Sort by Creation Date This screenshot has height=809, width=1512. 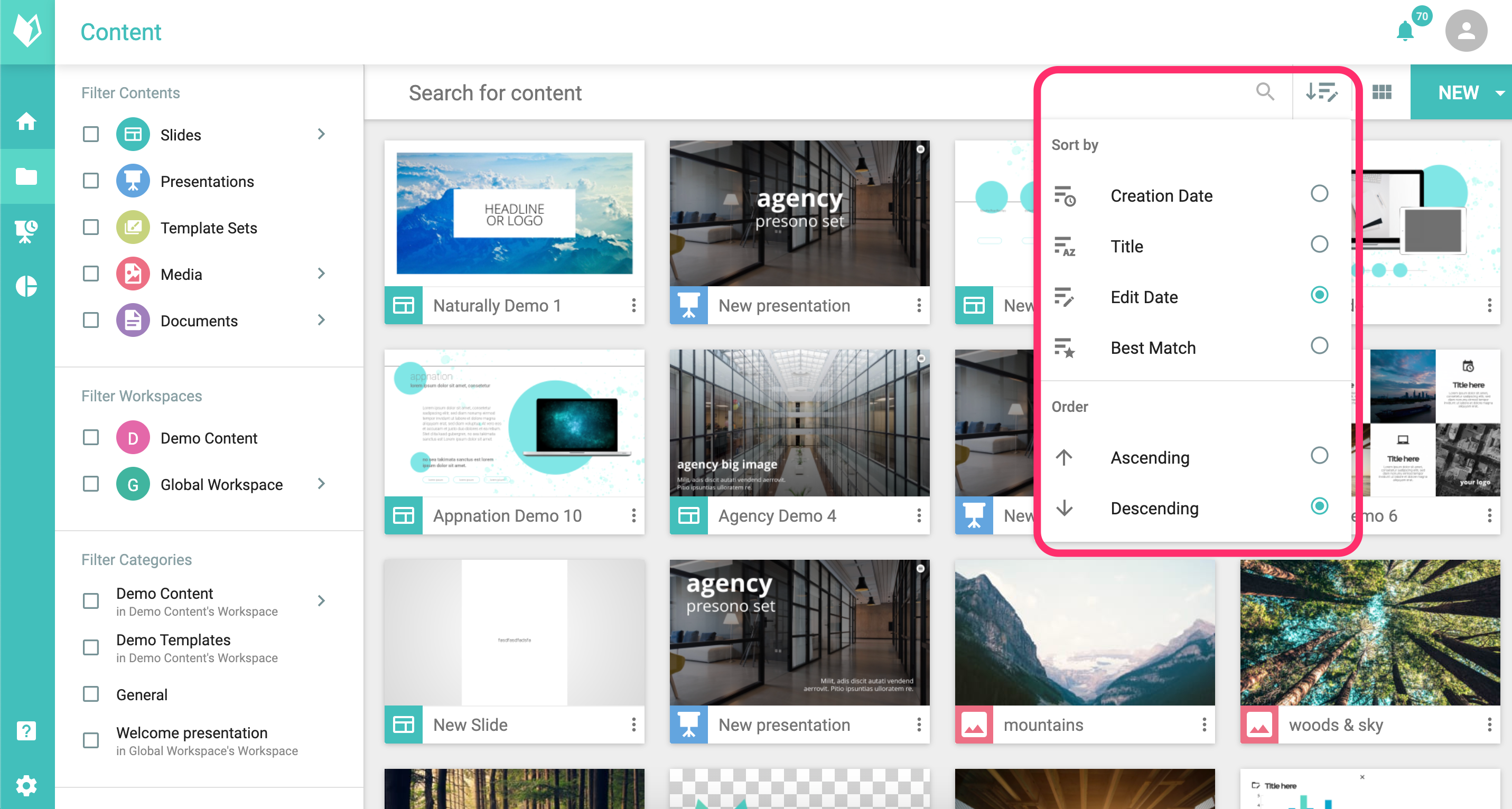(x=1194, y=195)
